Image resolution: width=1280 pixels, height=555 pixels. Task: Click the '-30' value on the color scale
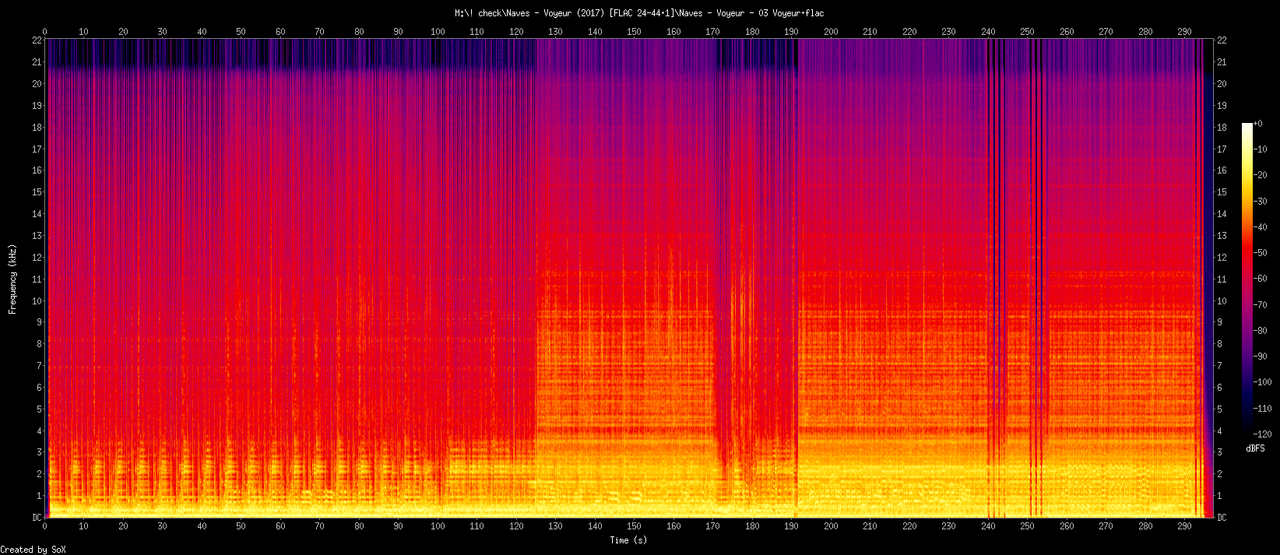point(1262,200)
